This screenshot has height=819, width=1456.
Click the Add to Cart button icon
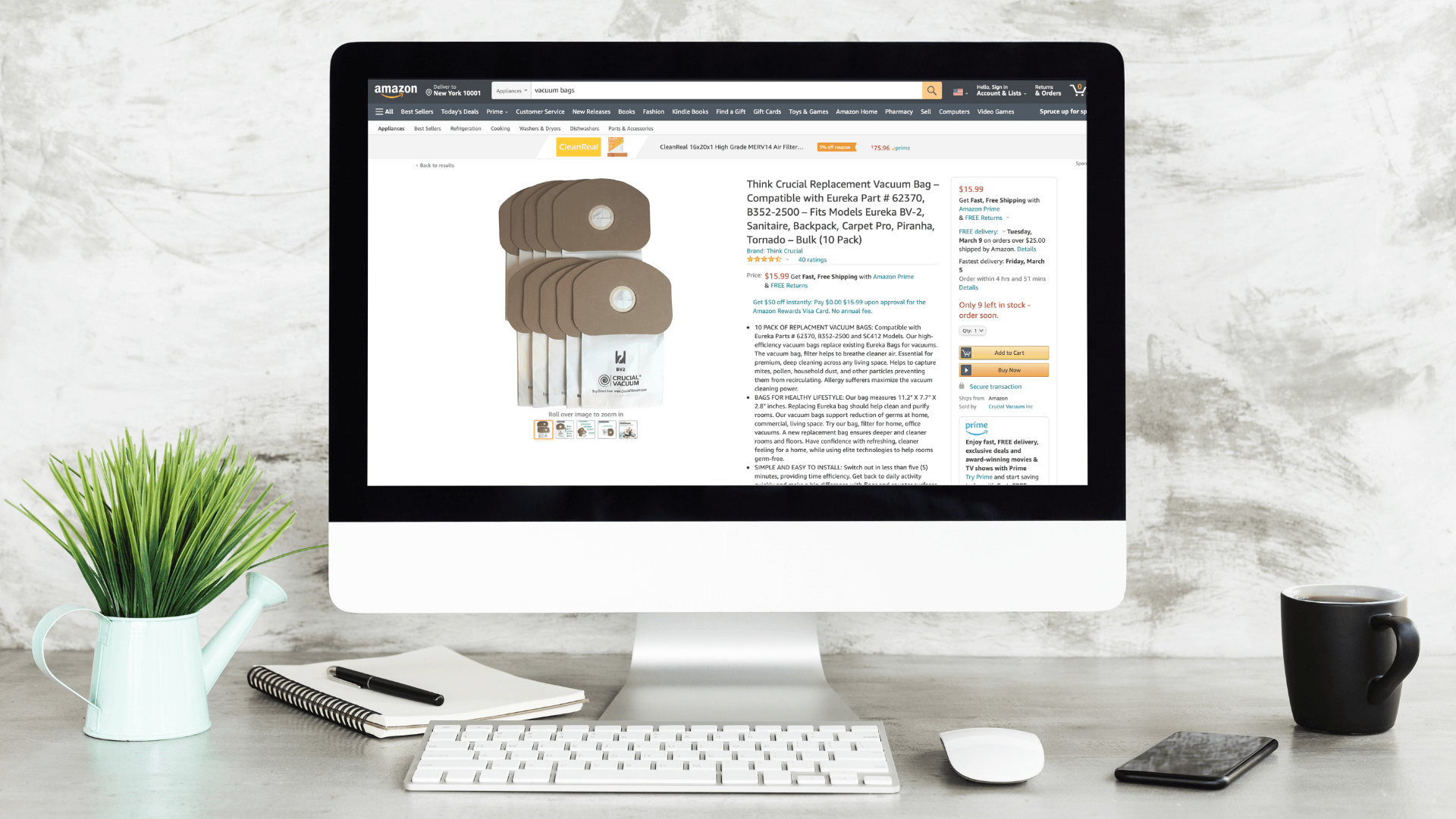click(965, 353)
